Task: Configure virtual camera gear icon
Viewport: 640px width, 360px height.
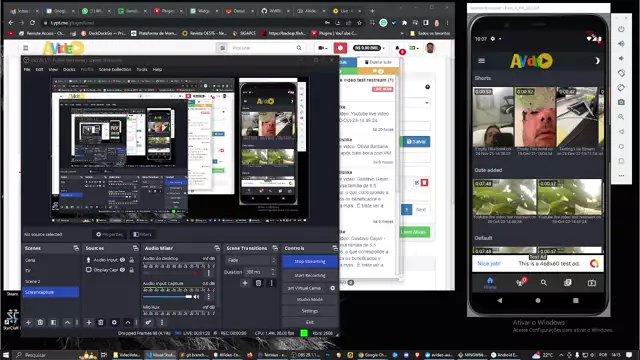Action: [333, 288]
